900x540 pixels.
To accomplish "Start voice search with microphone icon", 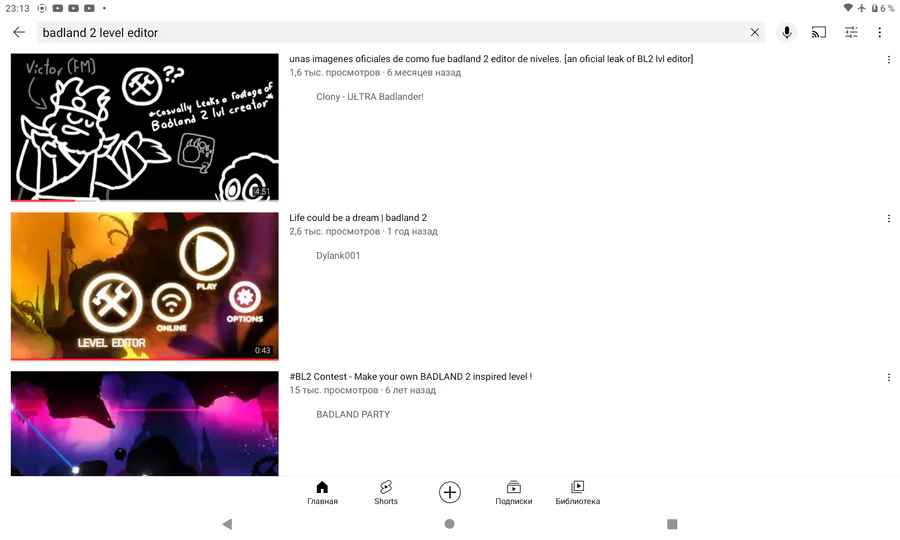I will click(x=787, y=33).
